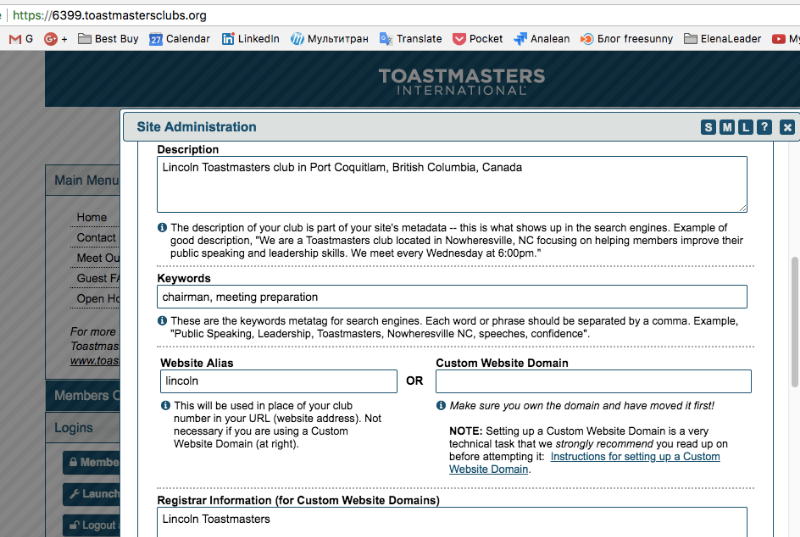Open Calendar bookmark
The image size is (800, 537).
coord(180,39)
